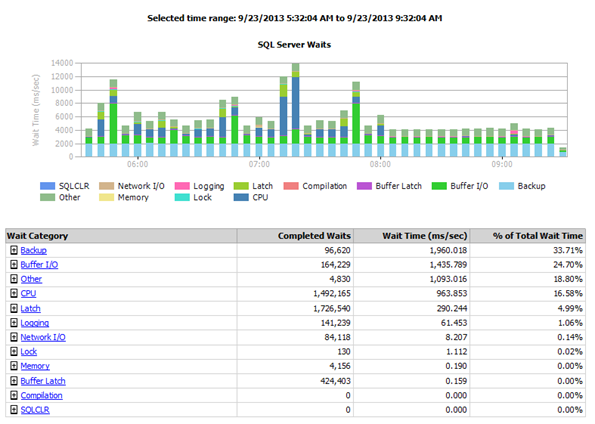Open the Buffer I/O link in table
The width and height of the screenshot is (595, 424).
coord(39,265)
